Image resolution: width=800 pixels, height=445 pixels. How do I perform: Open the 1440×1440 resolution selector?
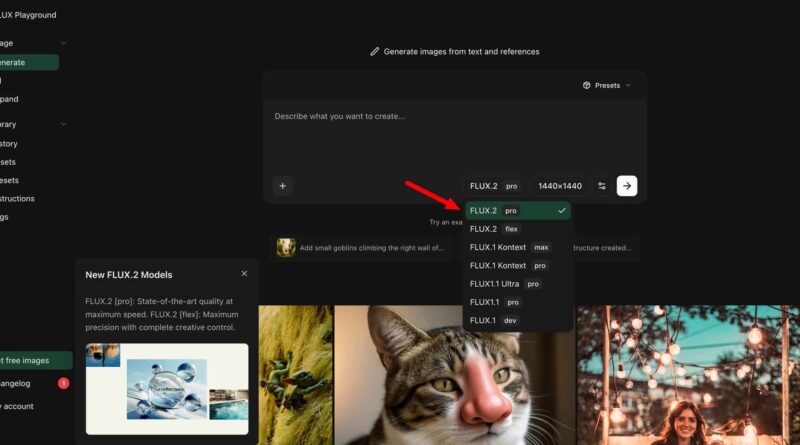(560, 186)
